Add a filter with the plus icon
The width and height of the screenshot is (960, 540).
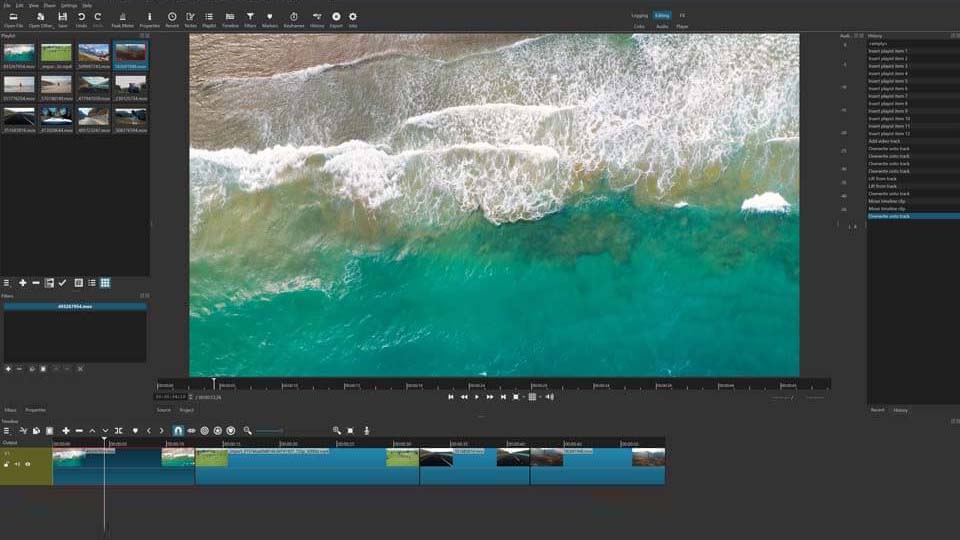(8, 369)
